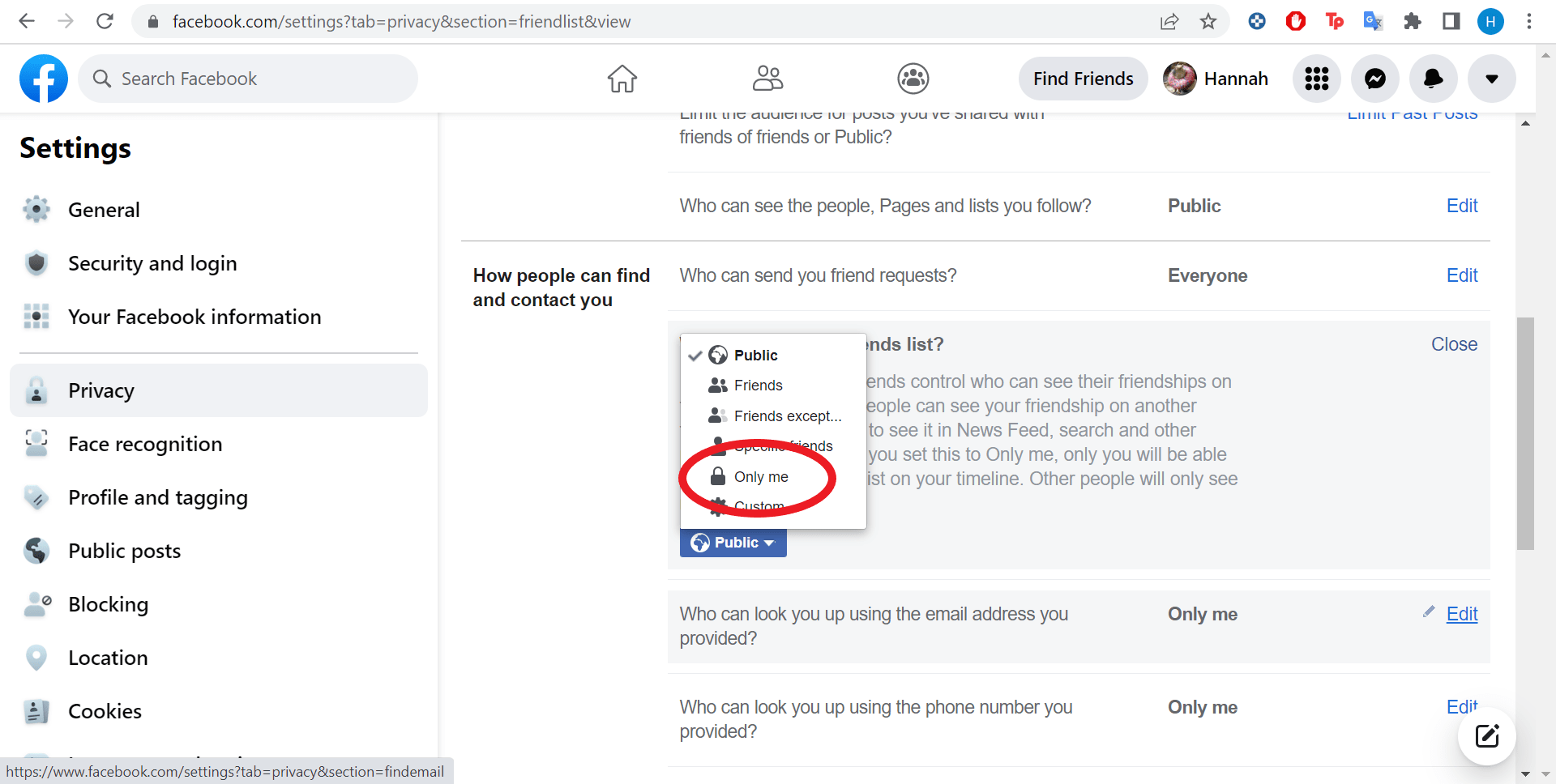
Task: Open the blue gear extension icon
Action: (1257, 21)
